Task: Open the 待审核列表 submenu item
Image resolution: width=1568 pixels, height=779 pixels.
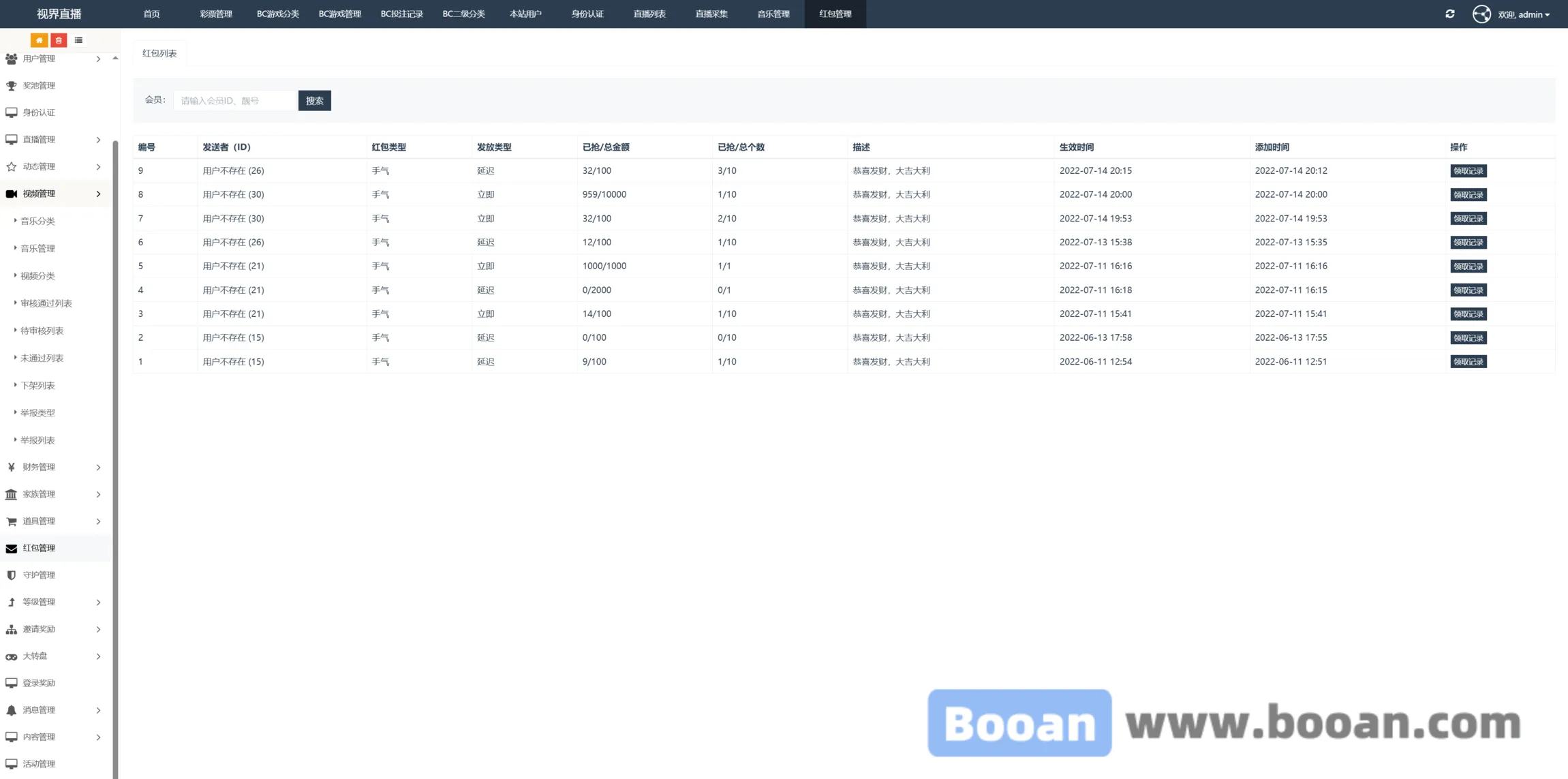Action: point(42,331)
